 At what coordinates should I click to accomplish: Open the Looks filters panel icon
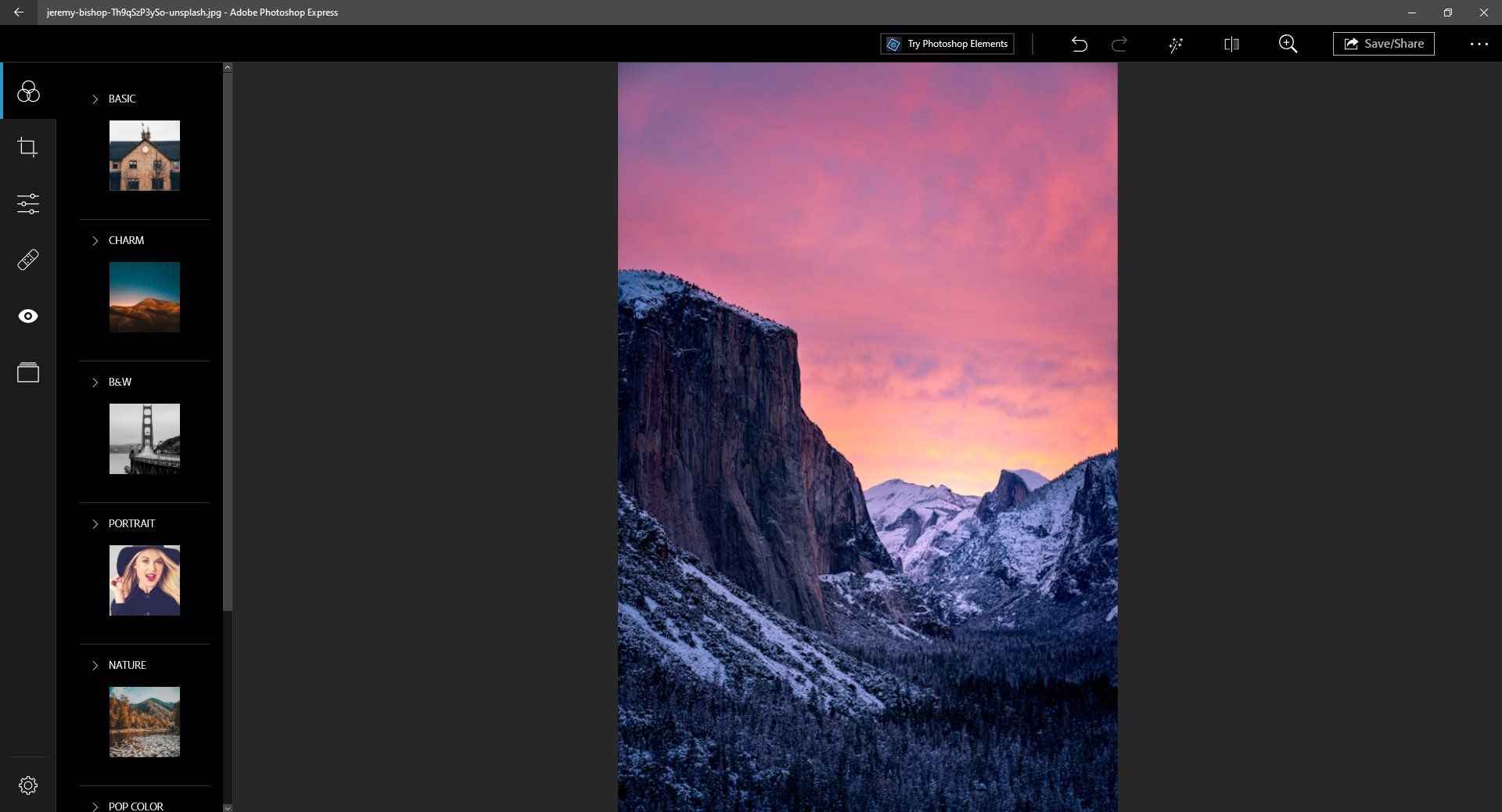click(x=28, y=92)
